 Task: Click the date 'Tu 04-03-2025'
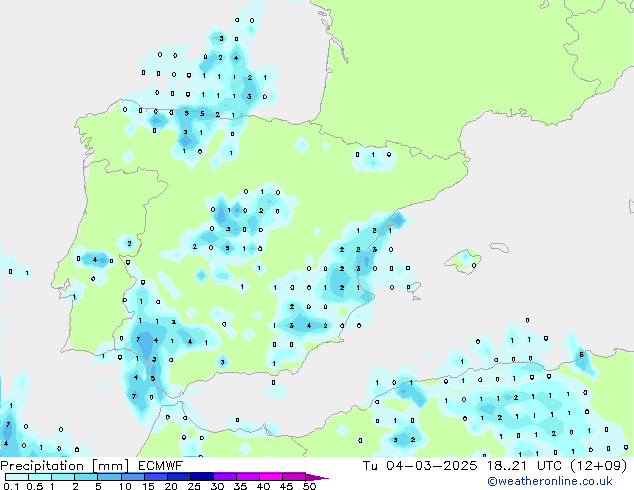pos(420,466)
